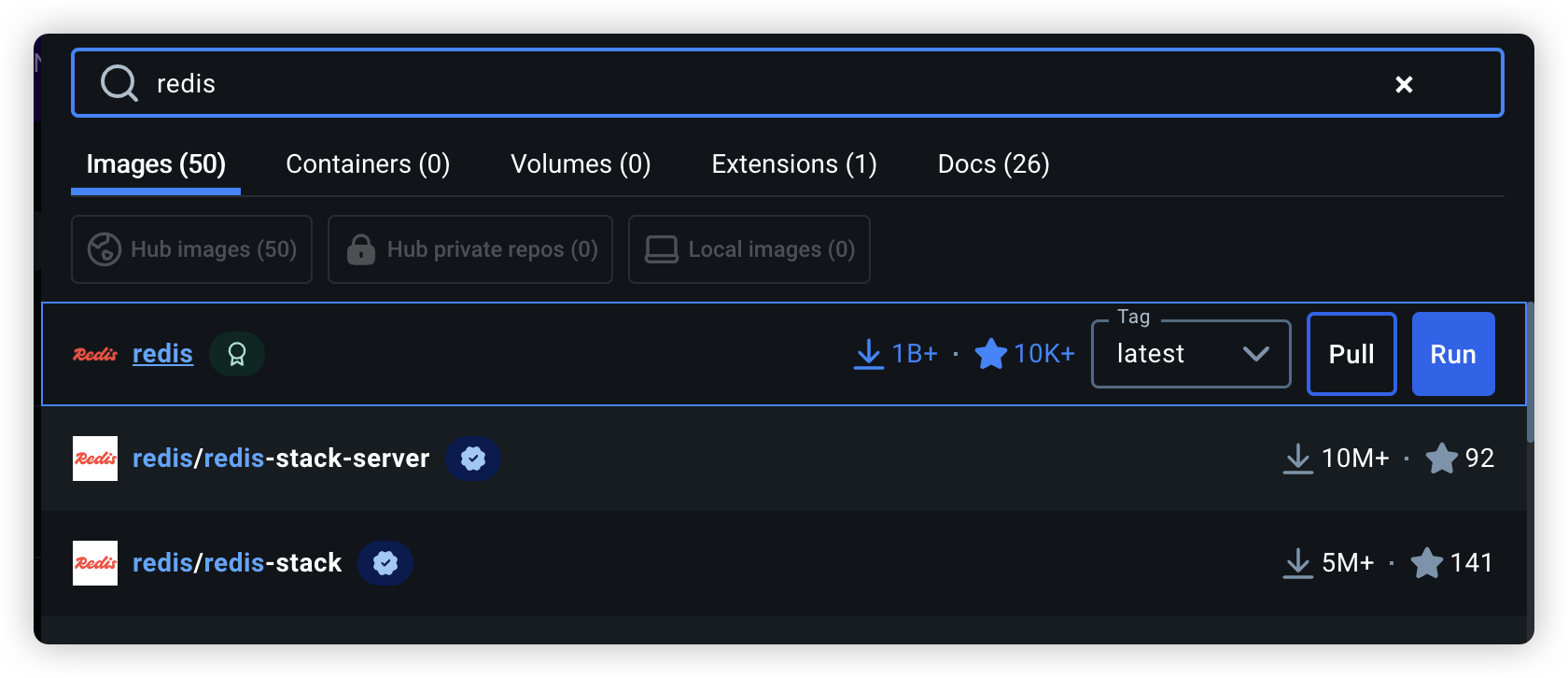Clear the search field with the X
The height and width of the screenshot is (678, 1568).
1403,84
